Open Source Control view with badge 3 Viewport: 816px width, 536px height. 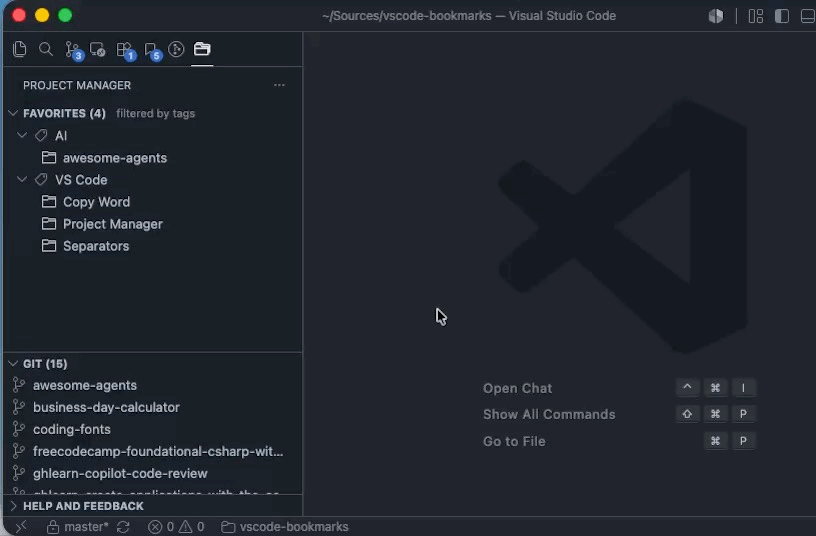73,50
